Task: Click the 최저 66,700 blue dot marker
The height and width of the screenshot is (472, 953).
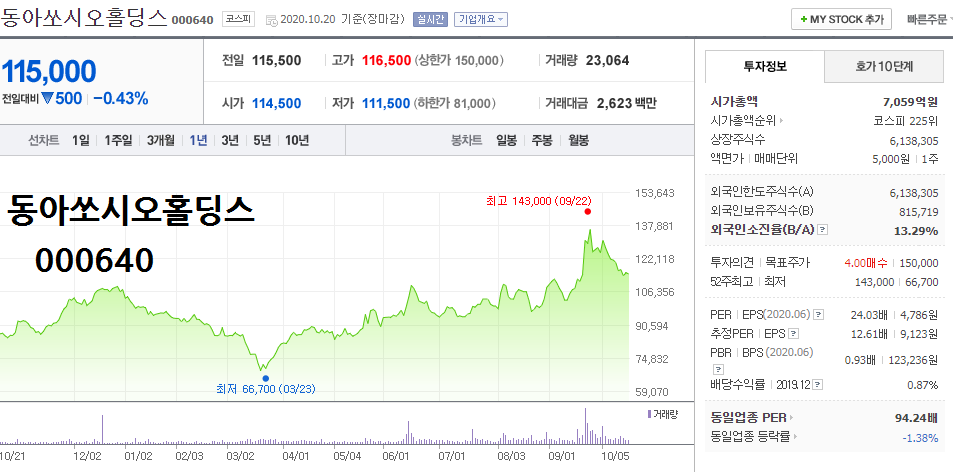Action: point(265,378)
